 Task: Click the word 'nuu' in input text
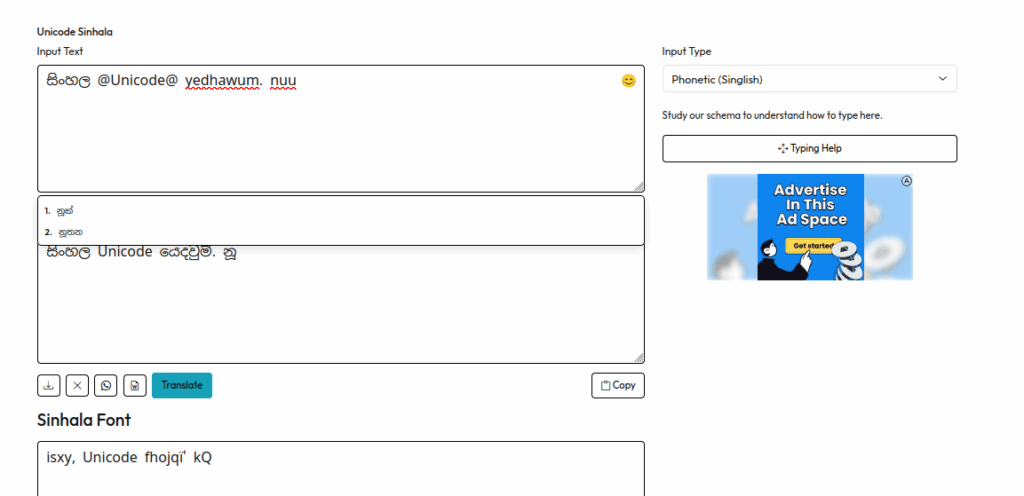point(283,81)
